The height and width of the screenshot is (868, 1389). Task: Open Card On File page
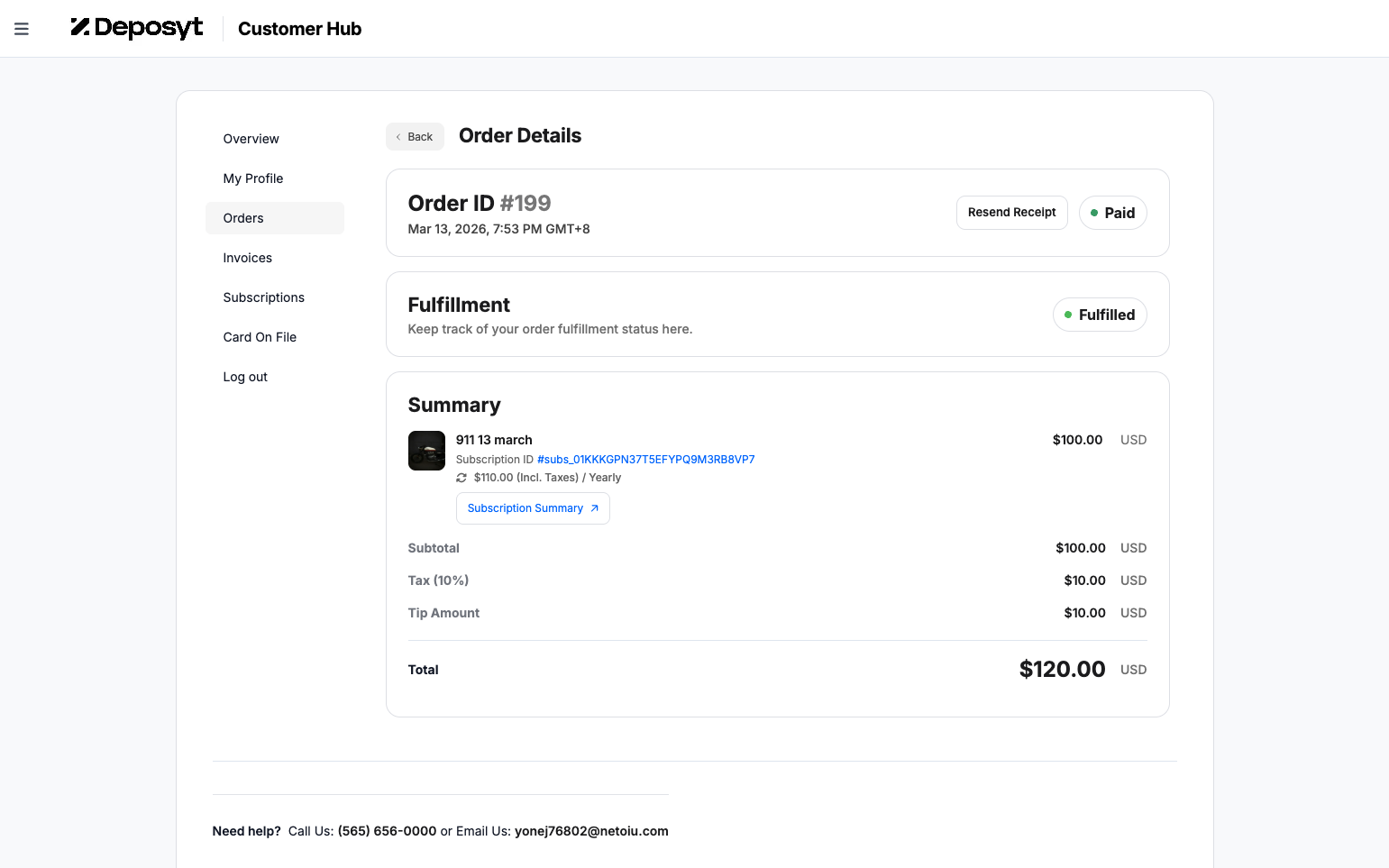coord(260,337)
